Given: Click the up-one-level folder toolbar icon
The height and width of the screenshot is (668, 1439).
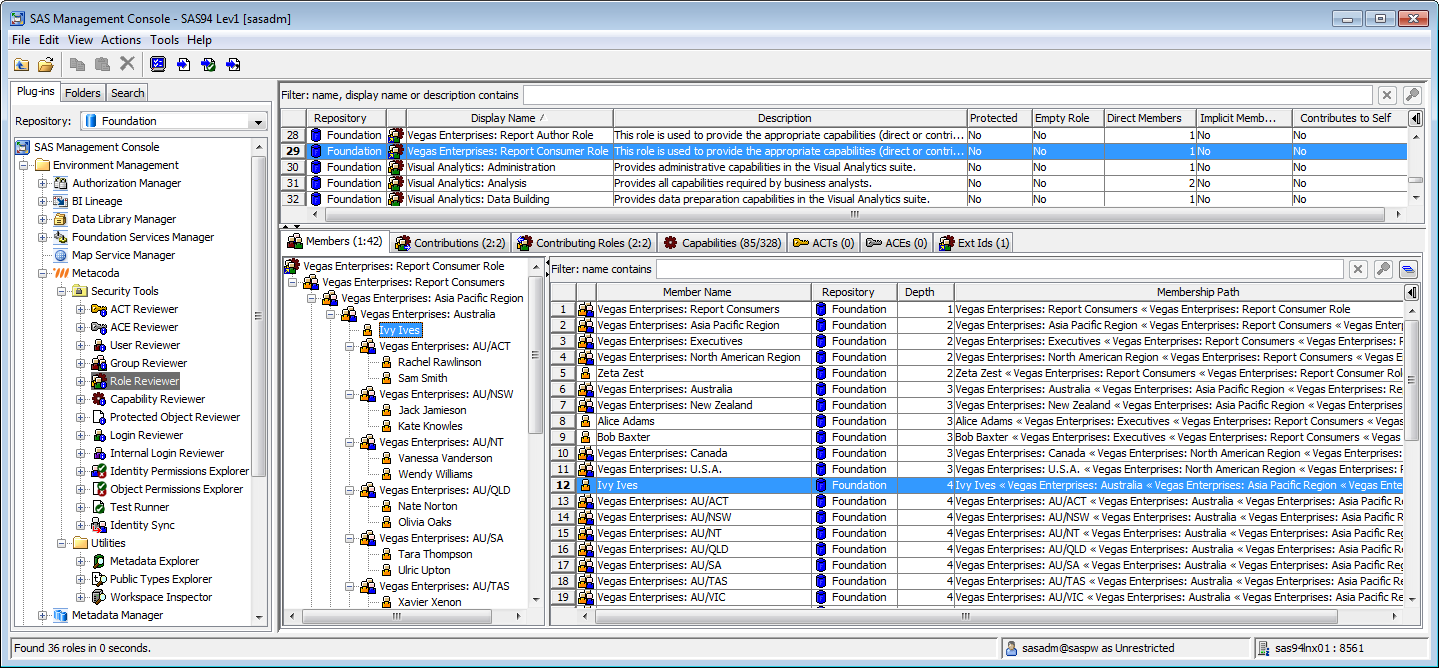Looking at the screenshot, I should [x=21, y=64].
